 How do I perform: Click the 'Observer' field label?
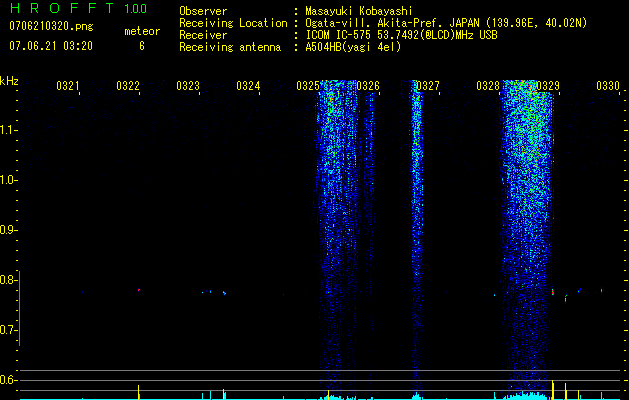pos(203,11)
